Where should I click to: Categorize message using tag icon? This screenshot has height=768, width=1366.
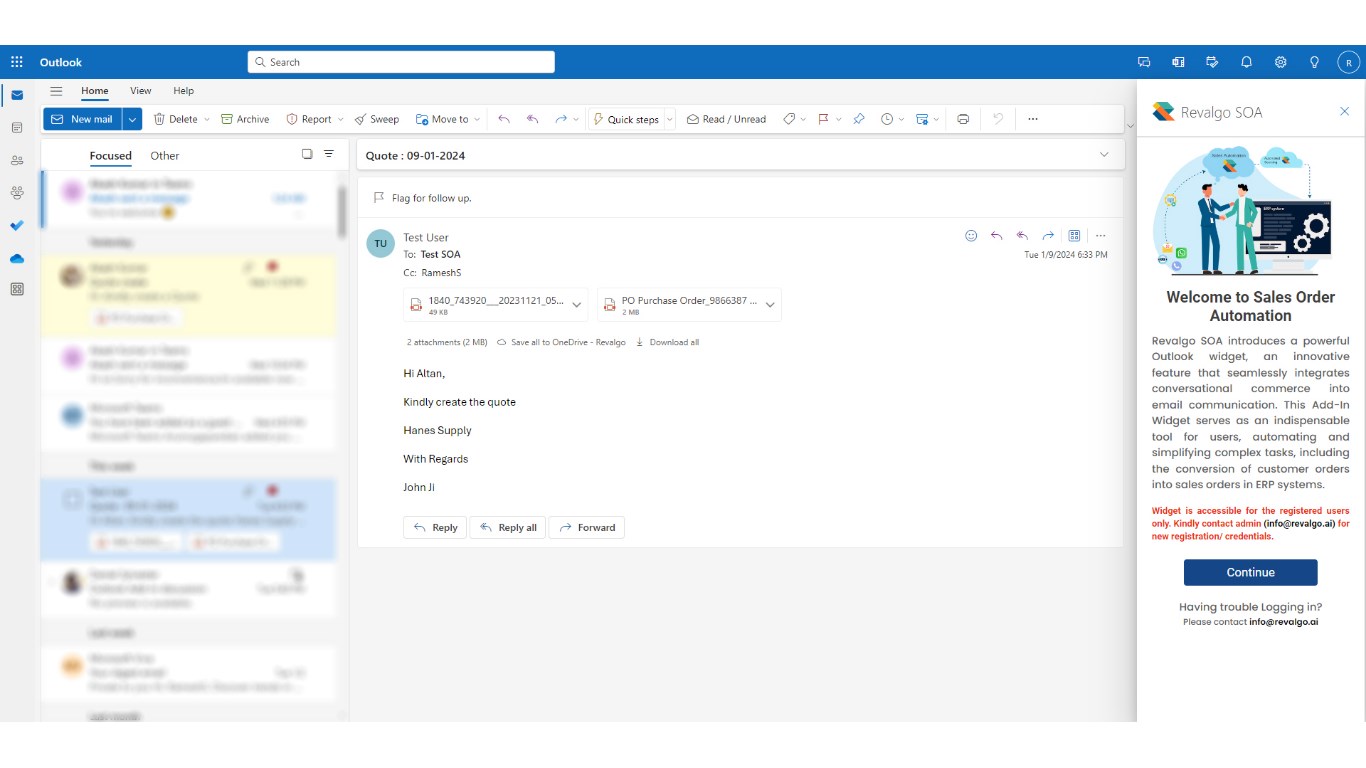pyautogui.click(x=789, y=119)
